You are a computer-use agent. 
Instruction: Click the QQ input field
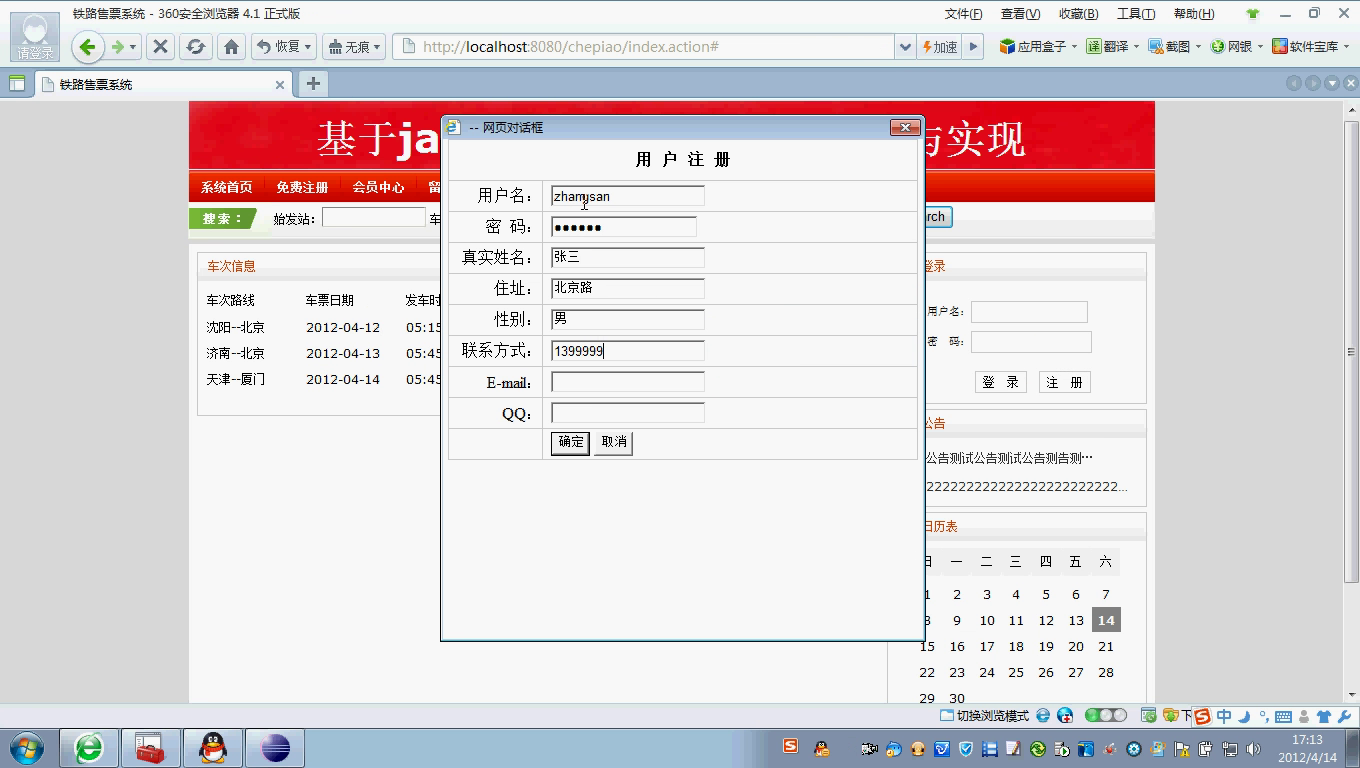[x=627, y=413]
